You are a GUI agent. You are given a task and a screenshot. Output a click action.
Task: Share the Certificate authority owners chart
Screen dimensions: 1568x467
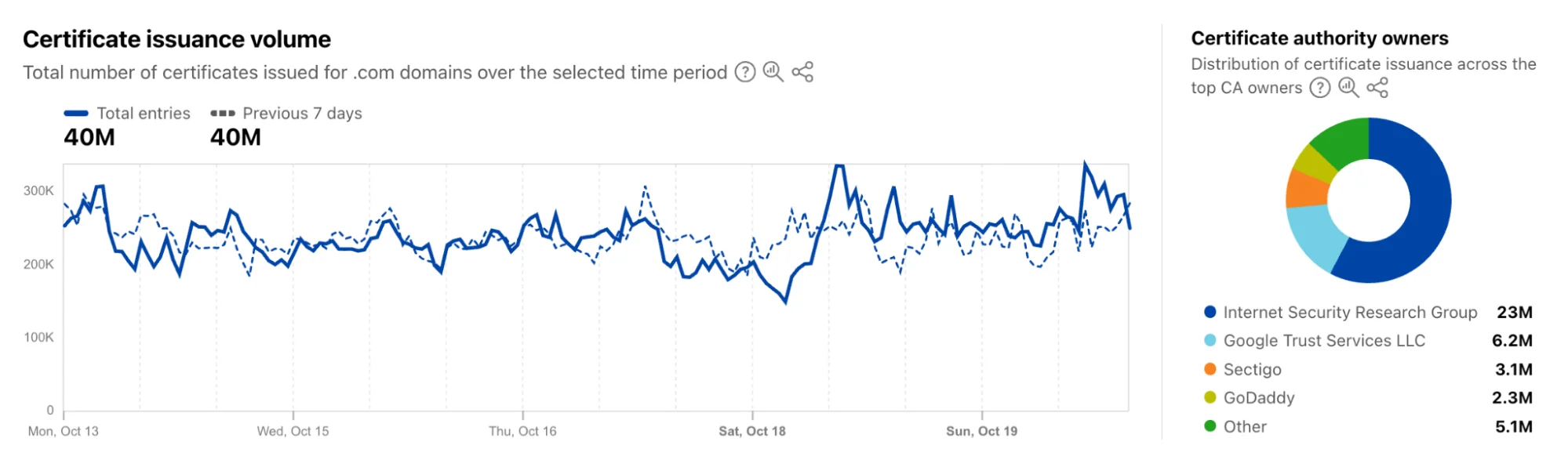pyautogui.click(x=1378, y=88)
